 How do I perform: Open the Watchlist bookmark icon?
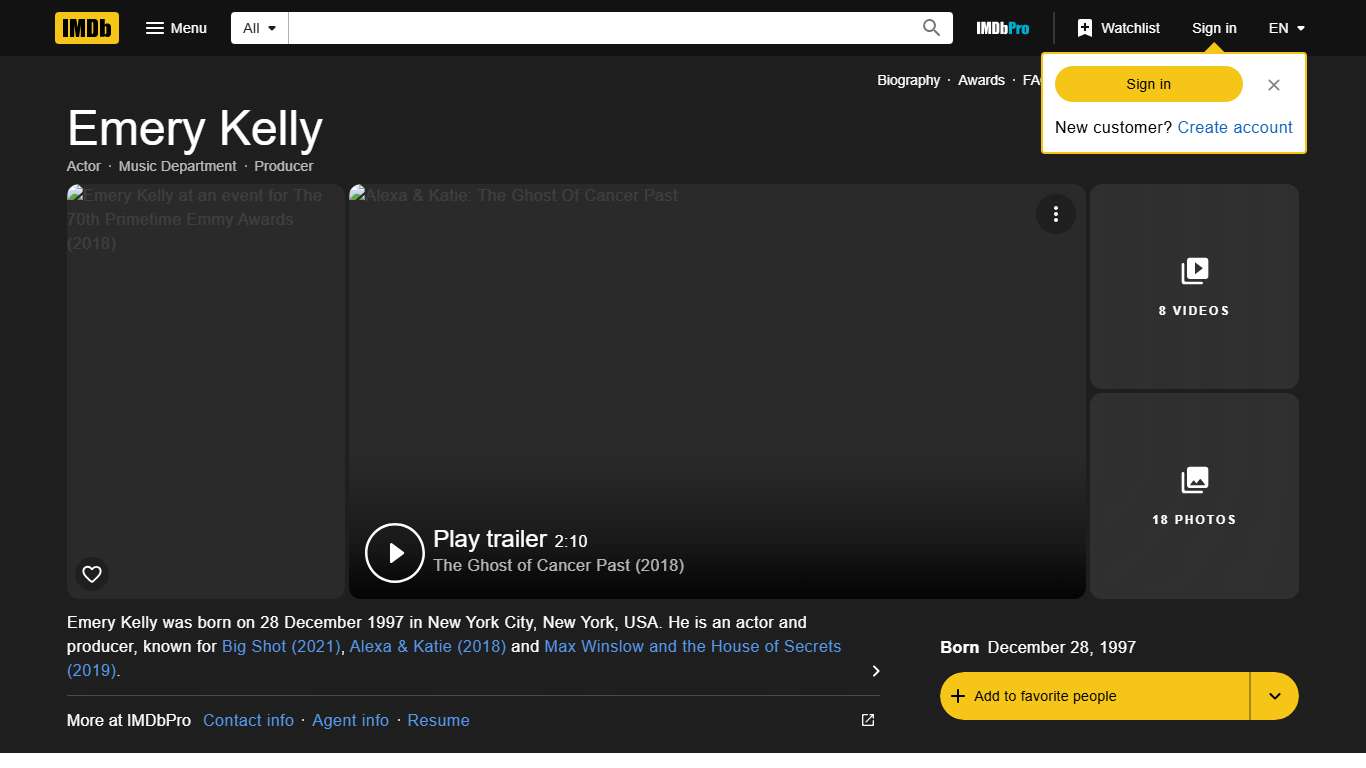pos(1086,28)
